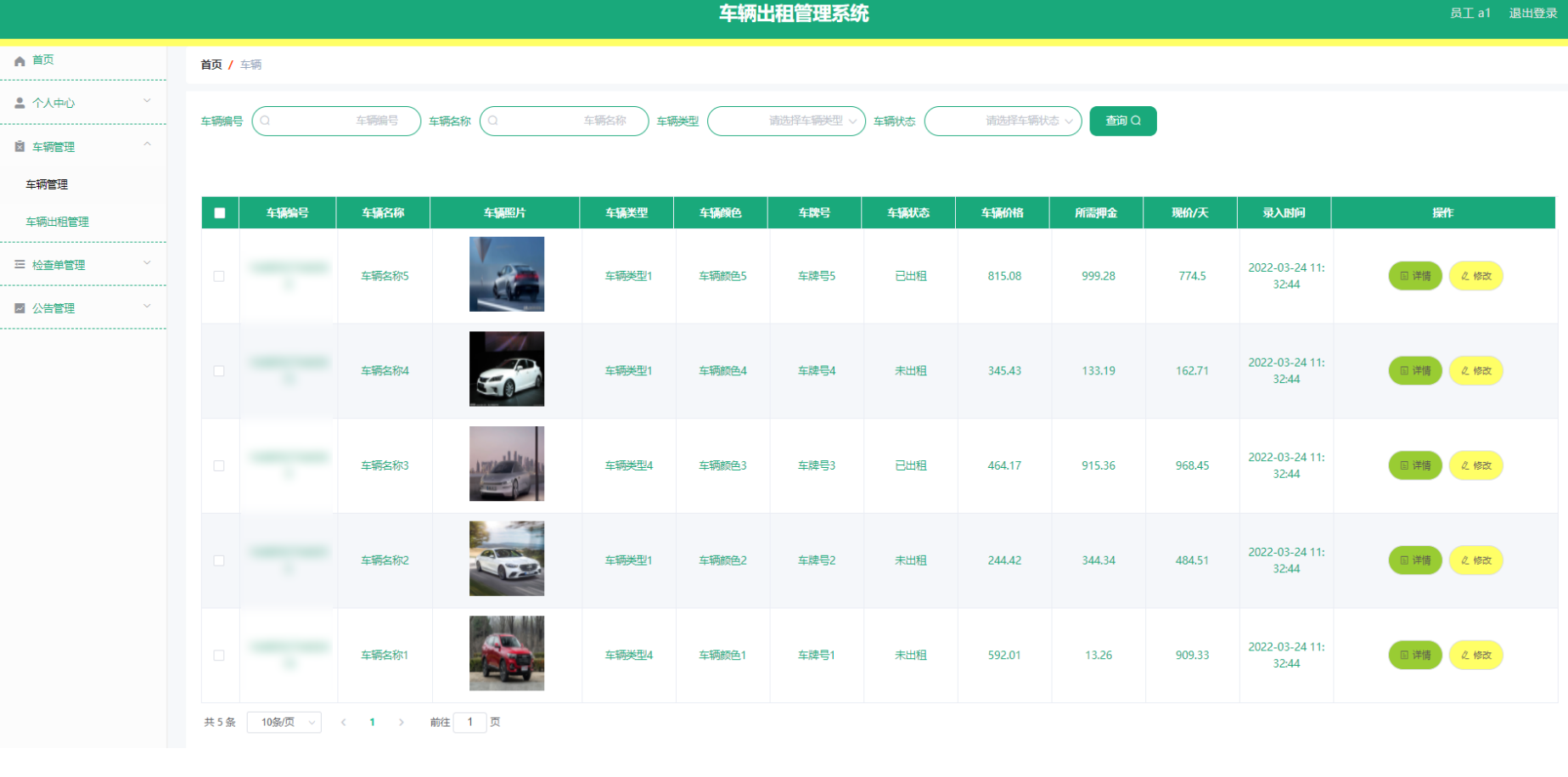The height and width of the screenshot is (777, 1568).
Task: Open the 车辆状态 dropdown
Action: (1003, 121)
